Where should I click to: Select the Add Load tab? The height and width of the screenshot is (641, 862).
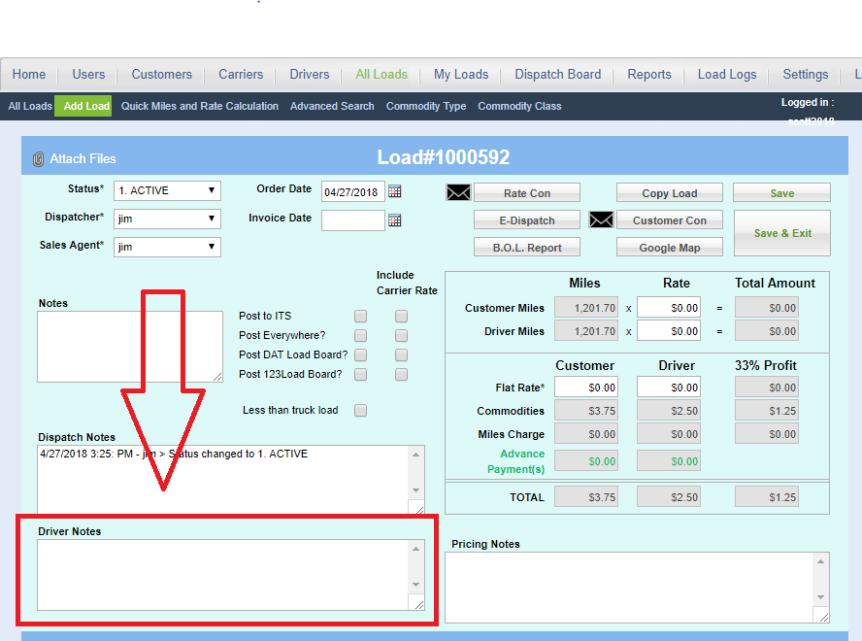pos(83,106)
